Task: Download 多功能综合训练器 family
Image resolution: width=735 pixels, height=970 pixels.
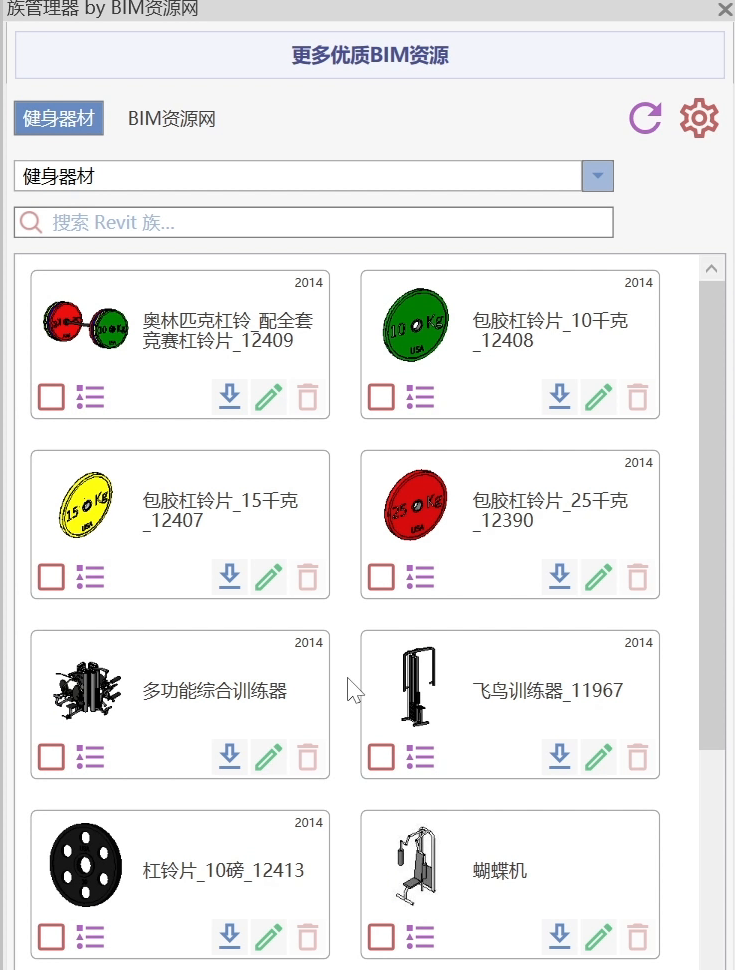Action: pyautogui.click(x=230, y=757)
